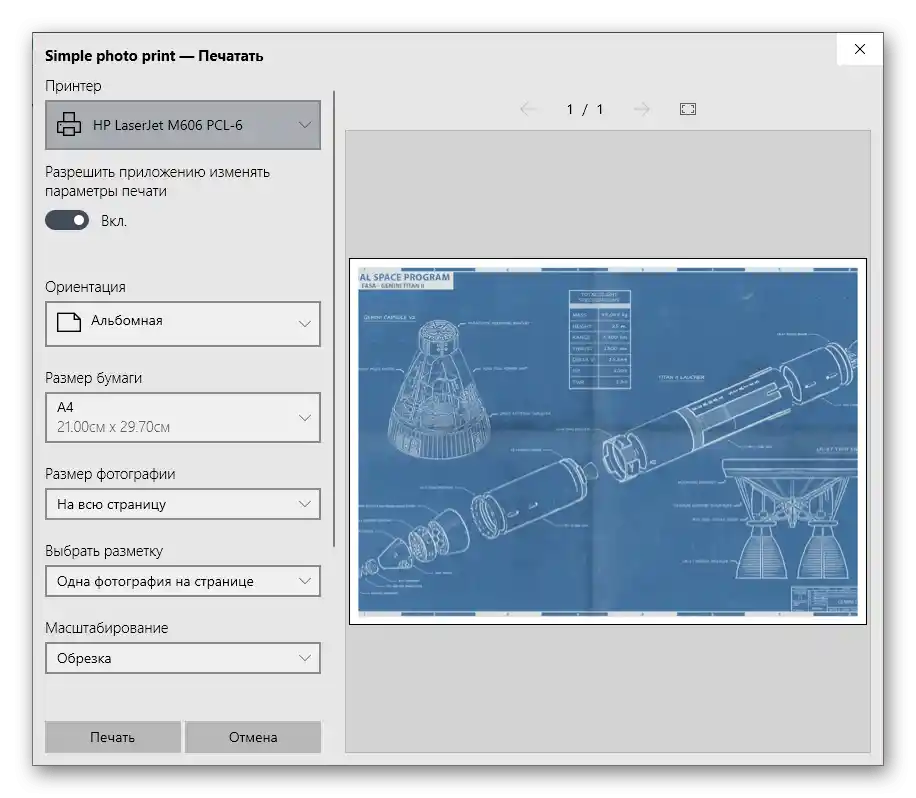Click the page counter 1 / 1
916x798 pixels.
coord(584,109)
